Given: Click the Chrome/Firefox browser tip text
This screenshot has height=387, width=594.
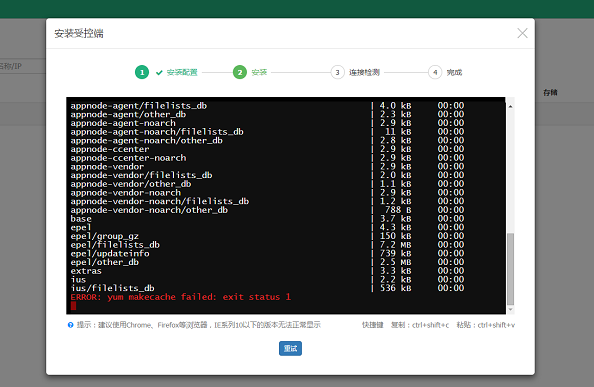Looking at the screenshot, I should click(x=199, y=325).
